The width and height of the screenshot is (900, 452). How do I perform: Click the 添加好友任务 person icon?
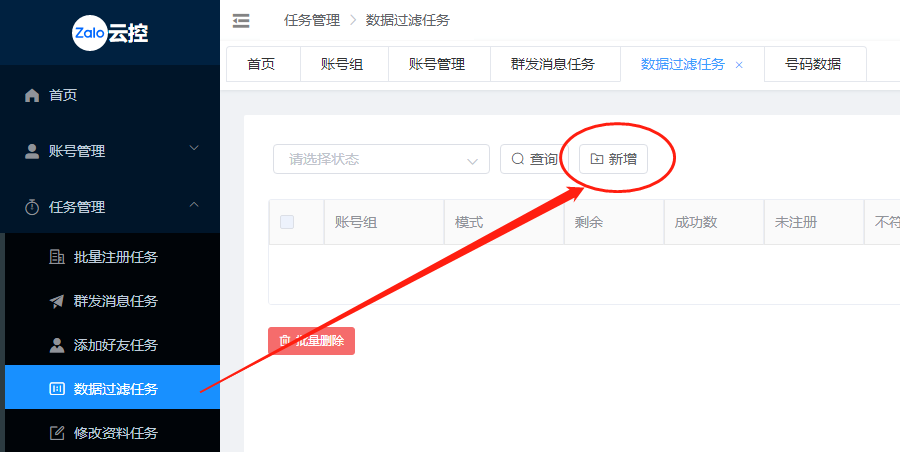tap(57, 345)
